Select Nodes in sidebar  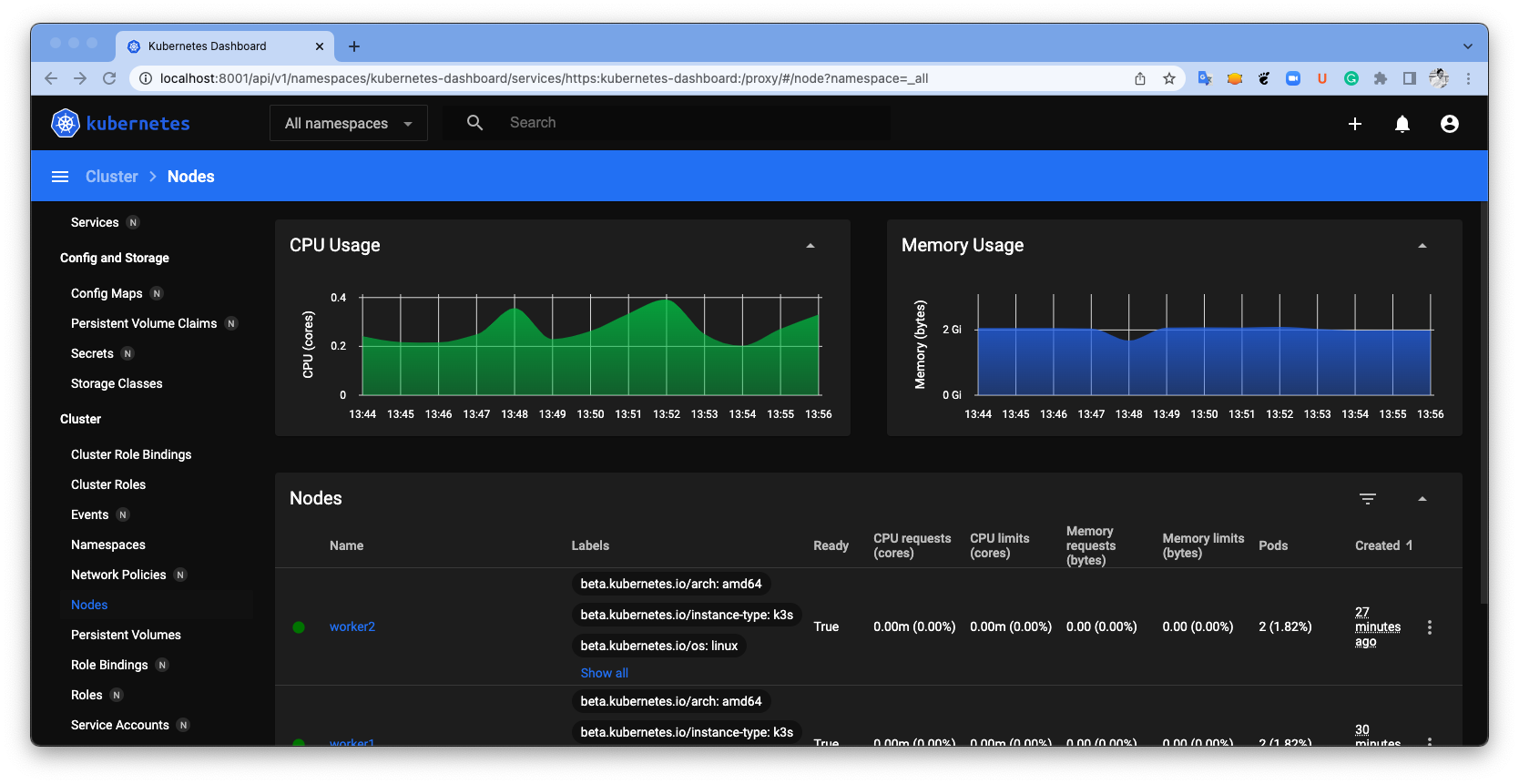[89, 605]
